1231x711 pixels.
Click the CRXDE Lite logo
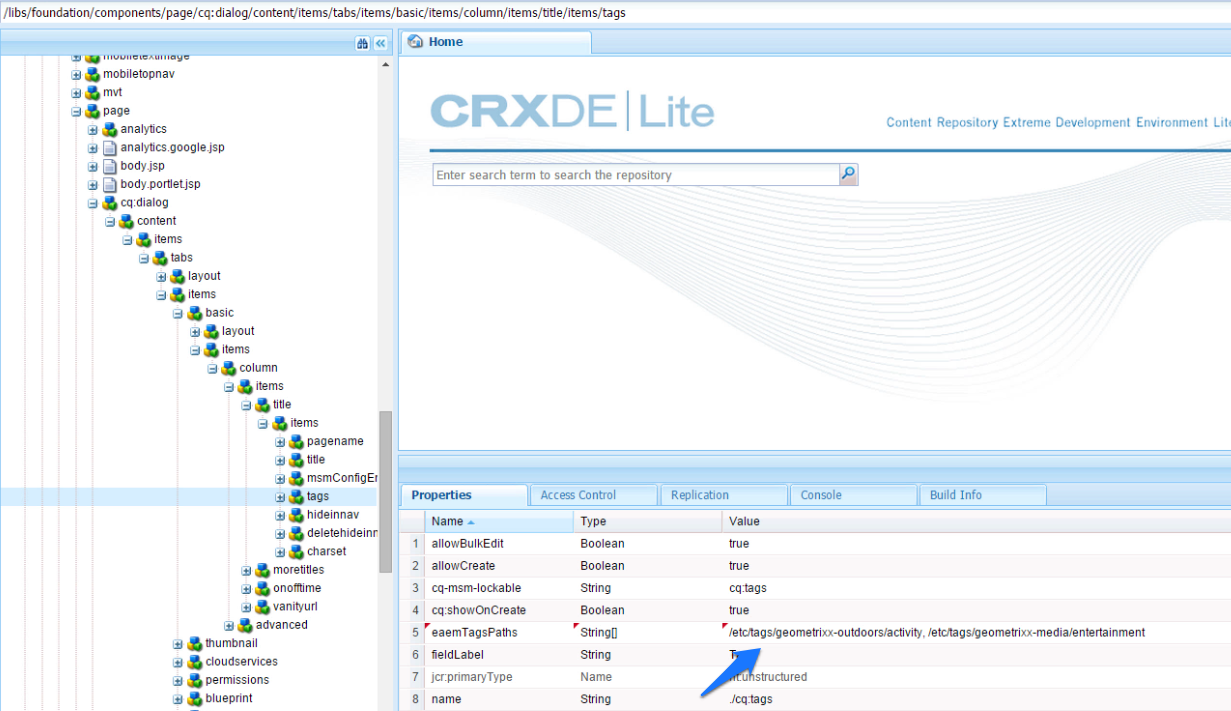pos(573,111)
